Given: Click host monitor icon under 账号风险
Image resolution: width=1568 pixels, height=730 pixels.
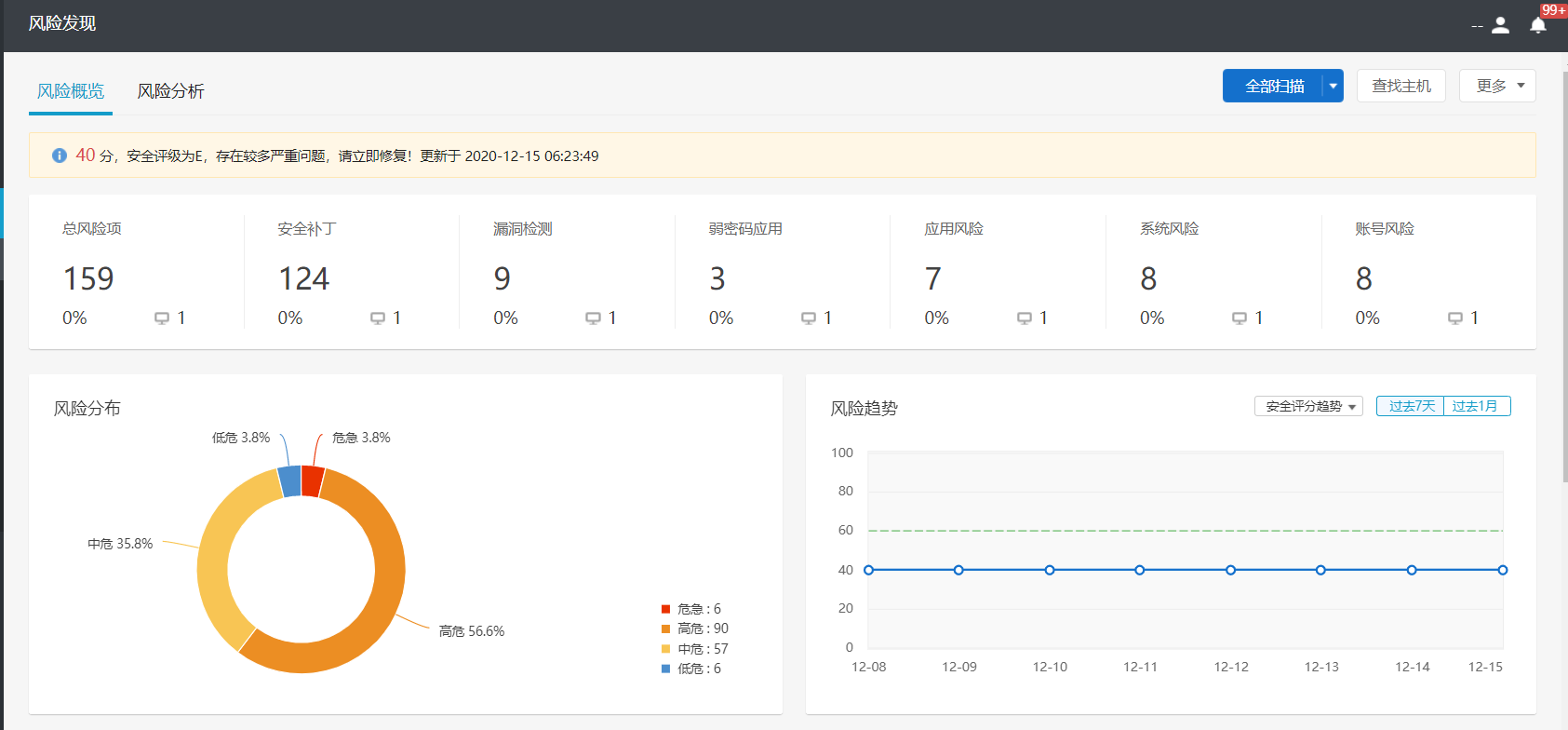Looking at the screenshot, I should pos(1455,318).
